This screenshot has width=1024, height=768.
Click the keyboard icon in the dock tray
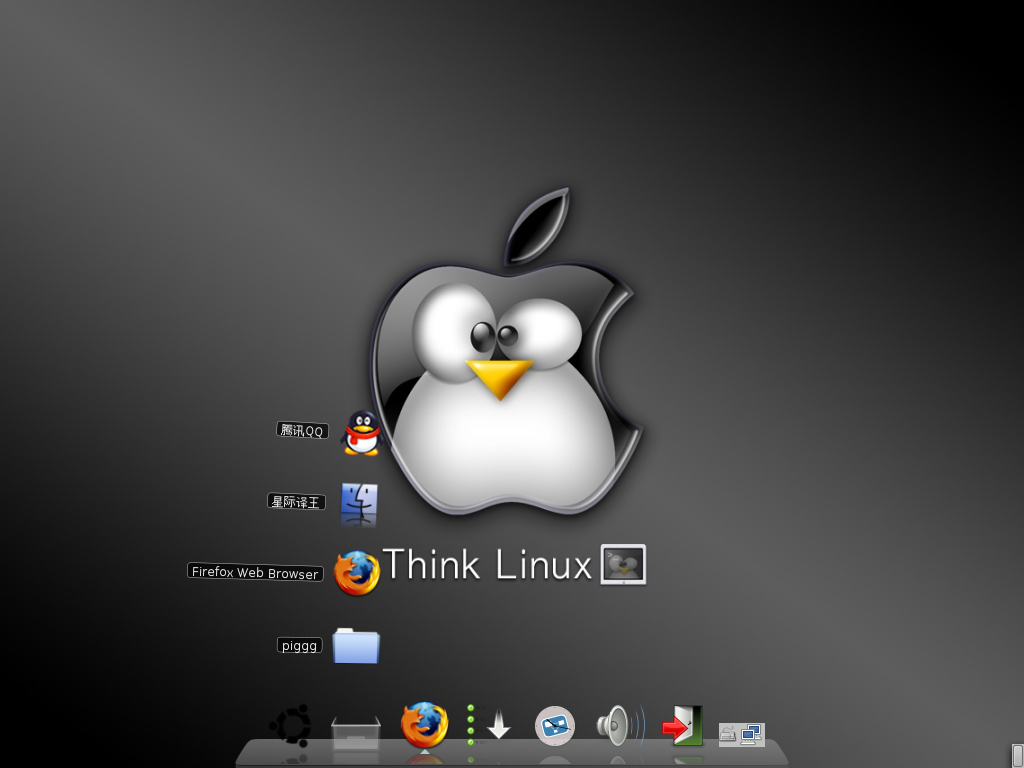point(728,735)
